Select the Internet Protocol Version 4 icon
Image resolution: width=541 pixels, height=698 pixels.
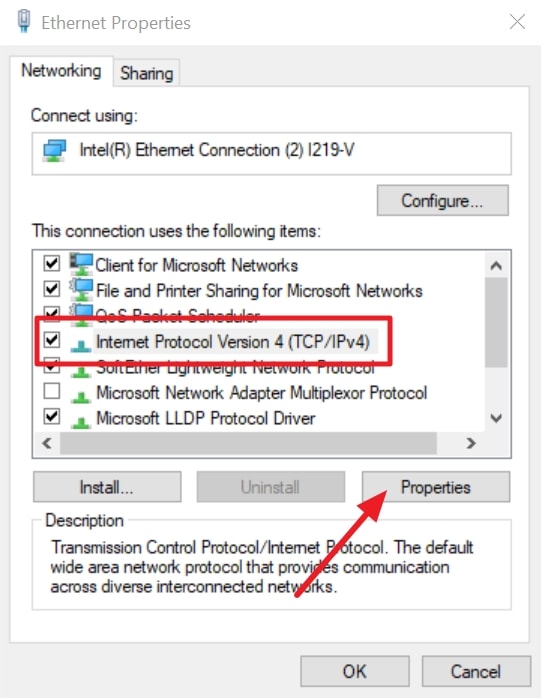pyautogui.click(x=81, y=345)
